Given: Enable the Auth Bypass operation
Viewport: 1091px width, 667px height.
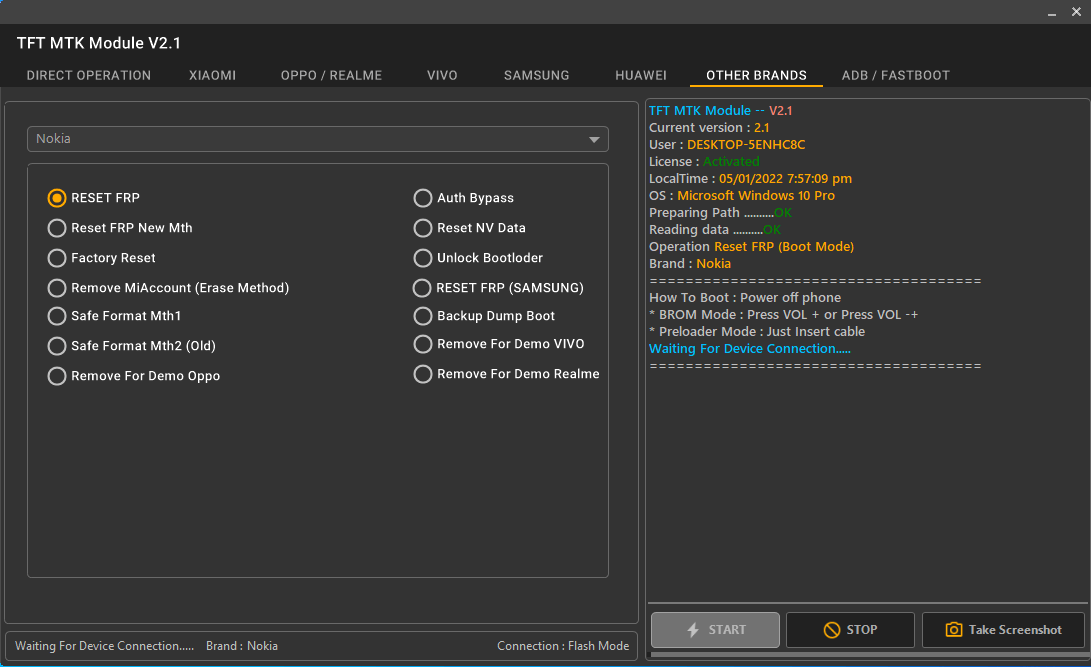Looking at the screenshot, I should pos(422,198).
